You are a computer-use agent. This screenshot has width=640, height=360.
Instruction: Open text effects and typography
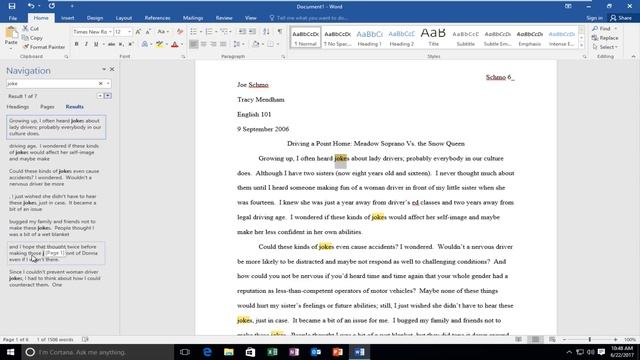coord(144,44)
